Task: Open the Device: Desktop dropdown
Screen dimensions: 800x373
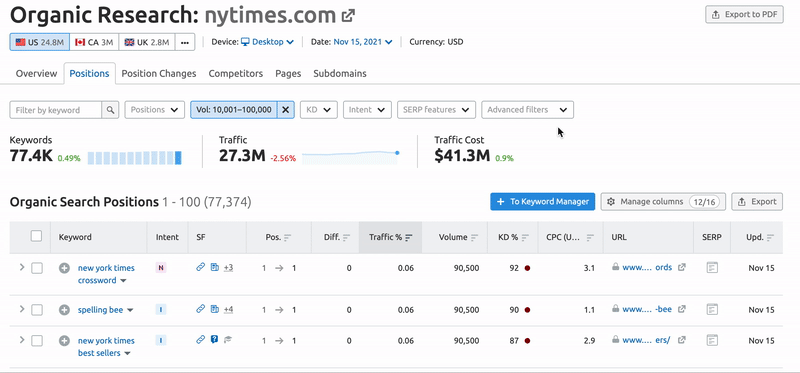Action: tap(267, 42)
